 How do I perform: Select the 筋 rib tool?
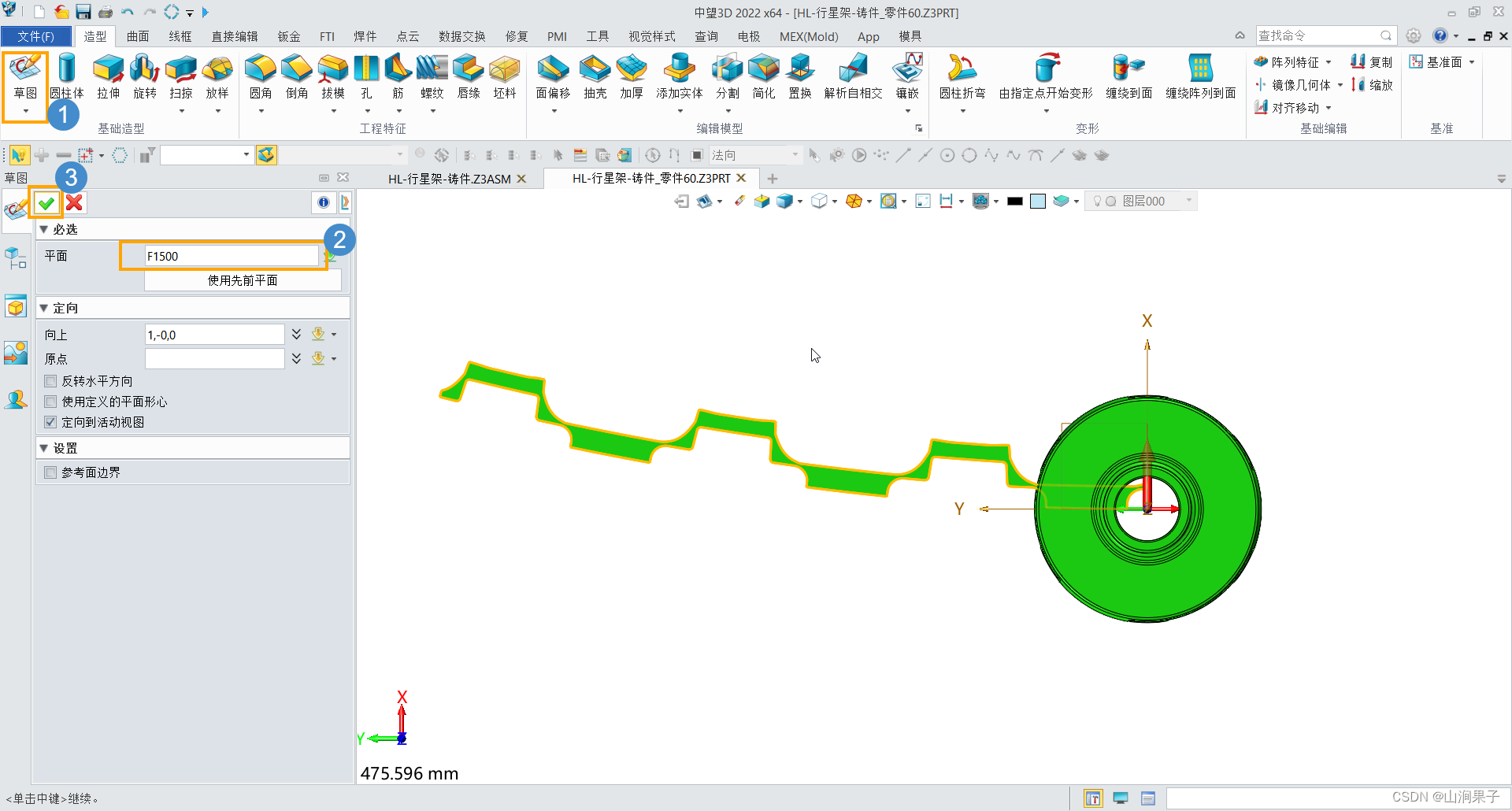tap(398, 77)
